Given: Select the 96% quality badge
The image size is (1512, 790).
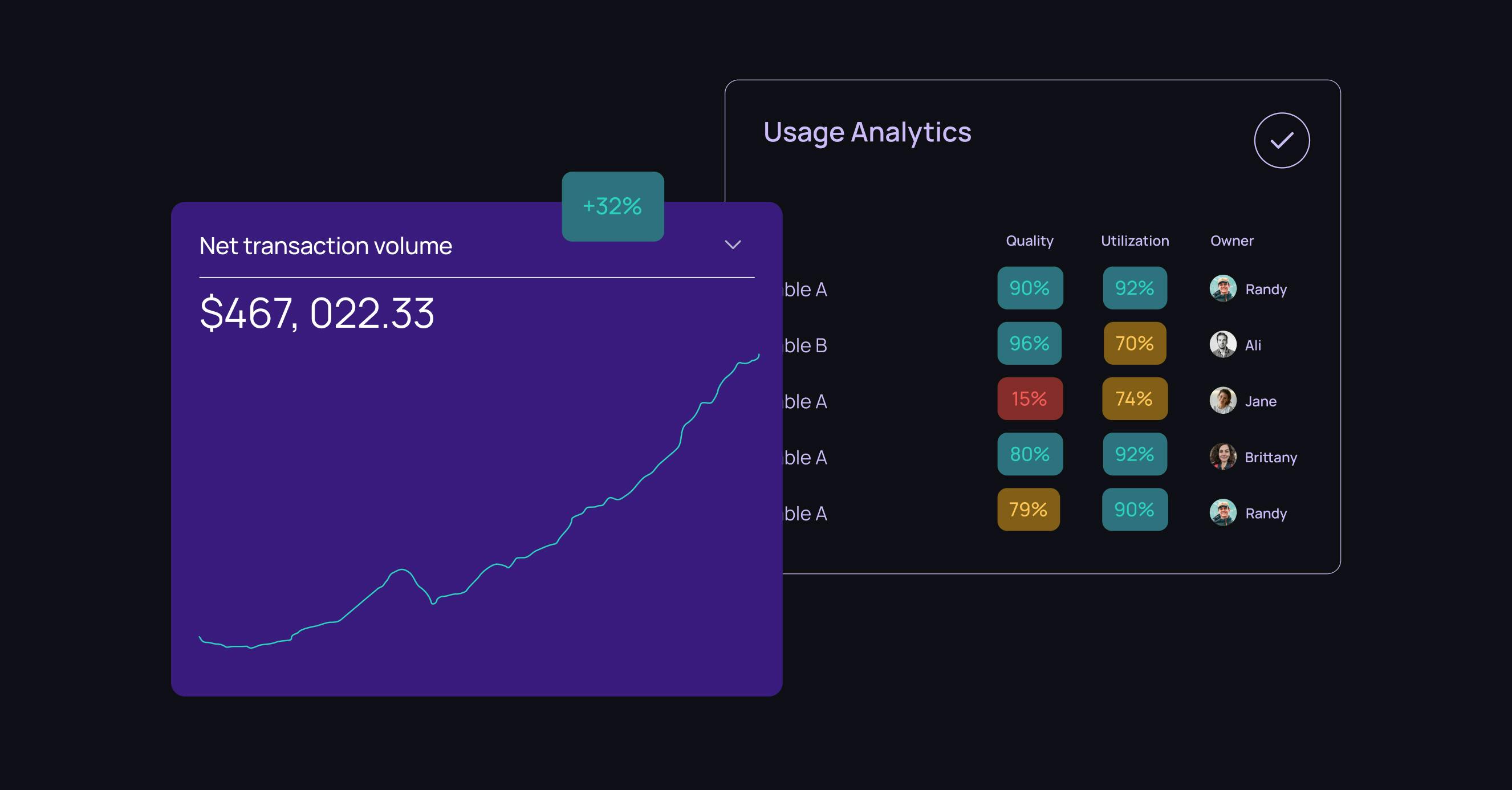Looking at the screenshot, I should point(1030,343).
